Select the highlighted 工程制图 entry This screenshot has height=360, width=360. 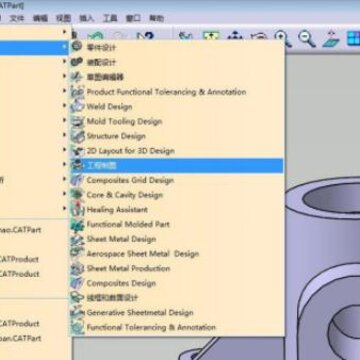click(x=176, y=165)
